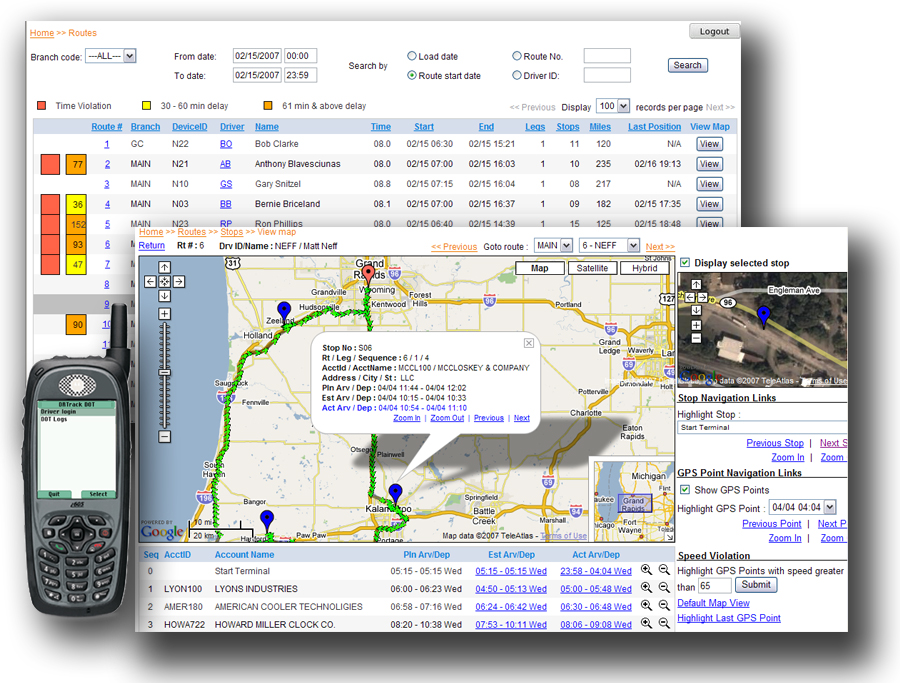Select the Route start date radio button
The width and height of the screenshot is (900, 683).
412,75
